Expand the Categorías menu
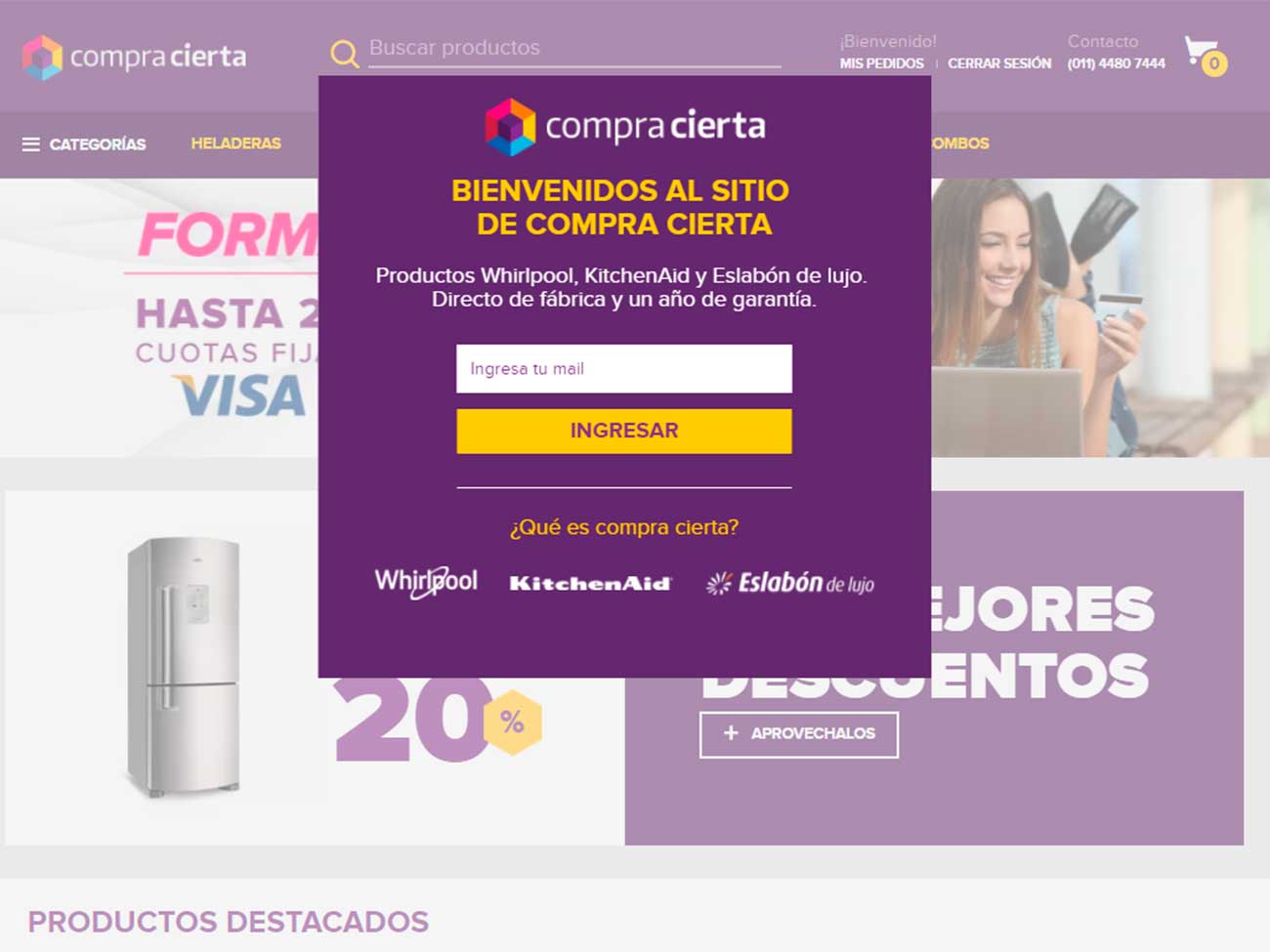Screen dimensions: 1270x952 (84, 145)
